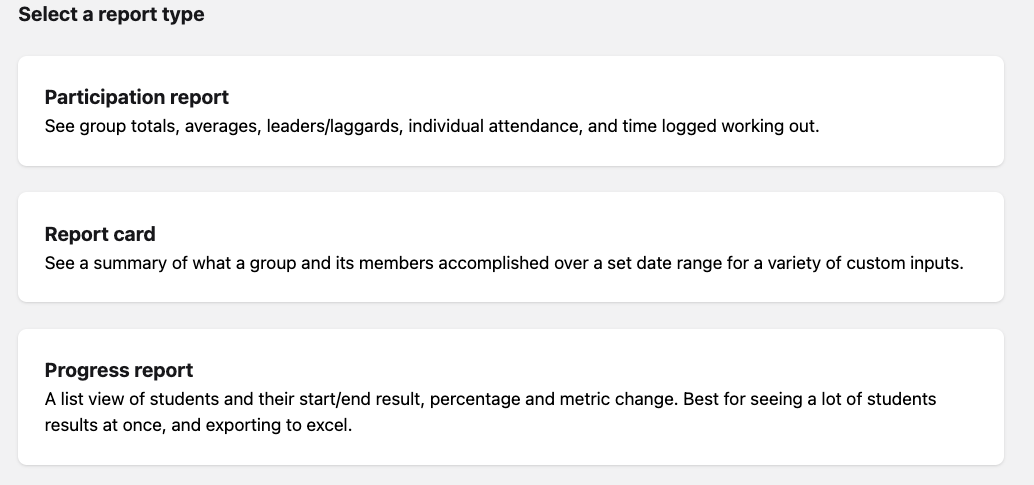This screenshot has width=1034, height=485.
Task: Click the "Select a report type" heading
Action: coord(111,15)
